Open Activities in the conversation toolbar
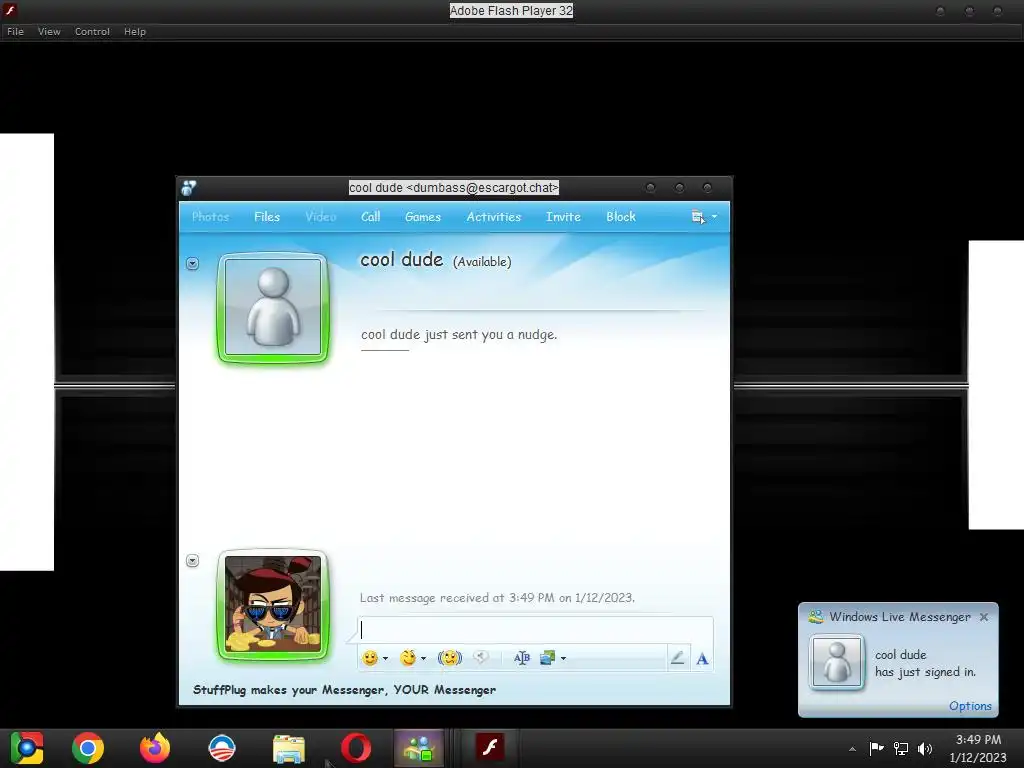 point(493,217)
